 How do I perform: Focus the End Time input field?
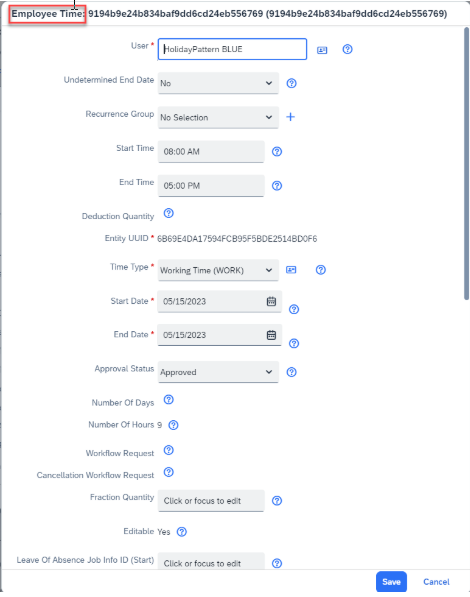click(x=211, y=185)
